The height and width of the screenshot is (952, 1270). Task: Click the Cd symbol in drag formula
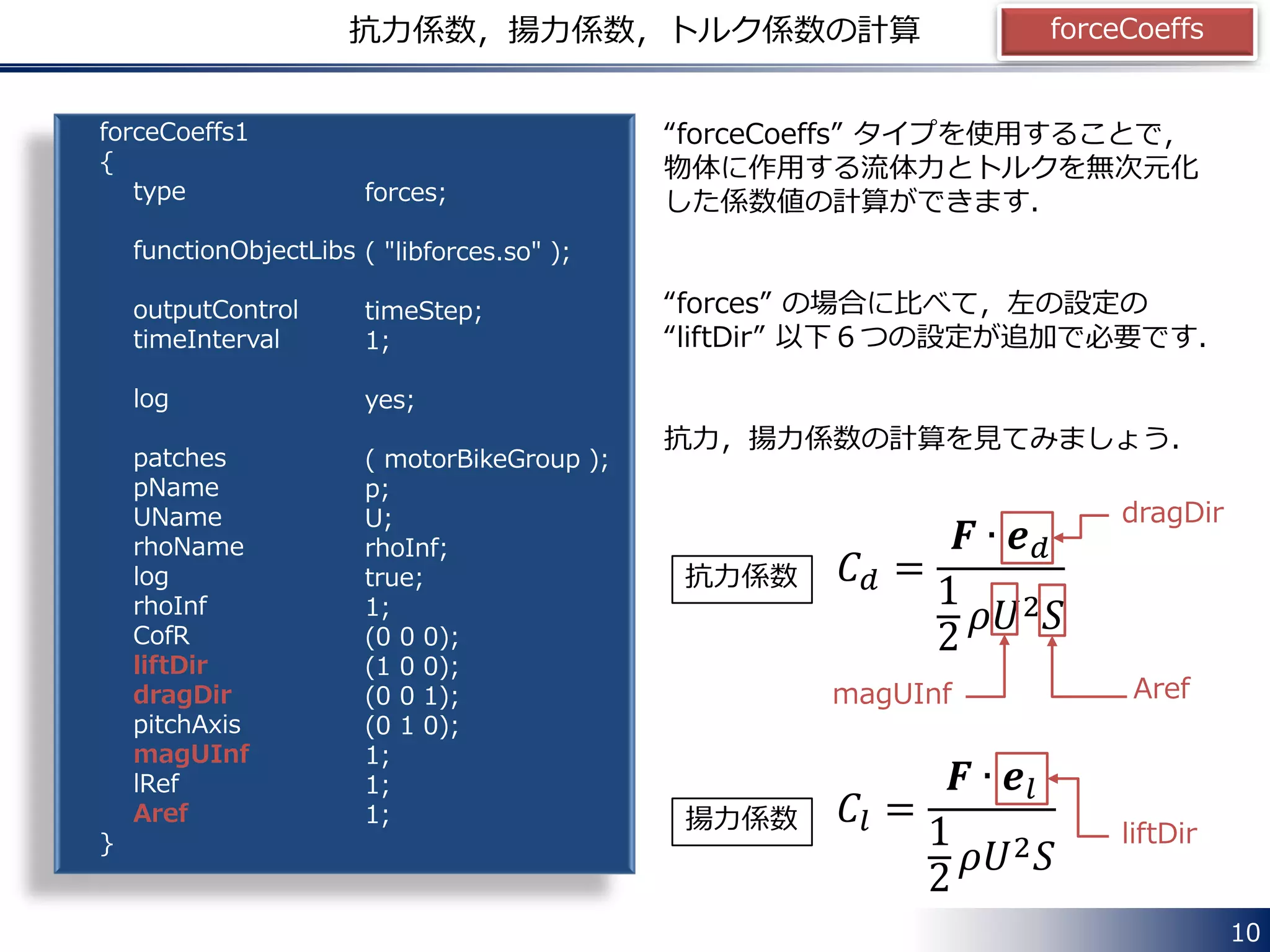point(858,571)
